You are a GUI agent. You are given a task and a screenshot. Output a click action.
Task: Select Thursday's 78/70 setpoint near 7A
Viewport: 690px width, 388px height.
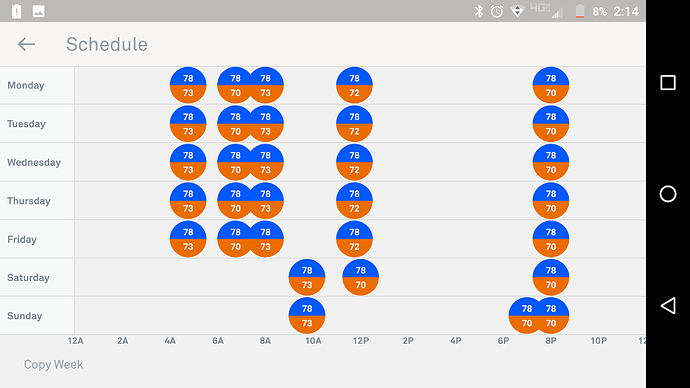(234, 201)
